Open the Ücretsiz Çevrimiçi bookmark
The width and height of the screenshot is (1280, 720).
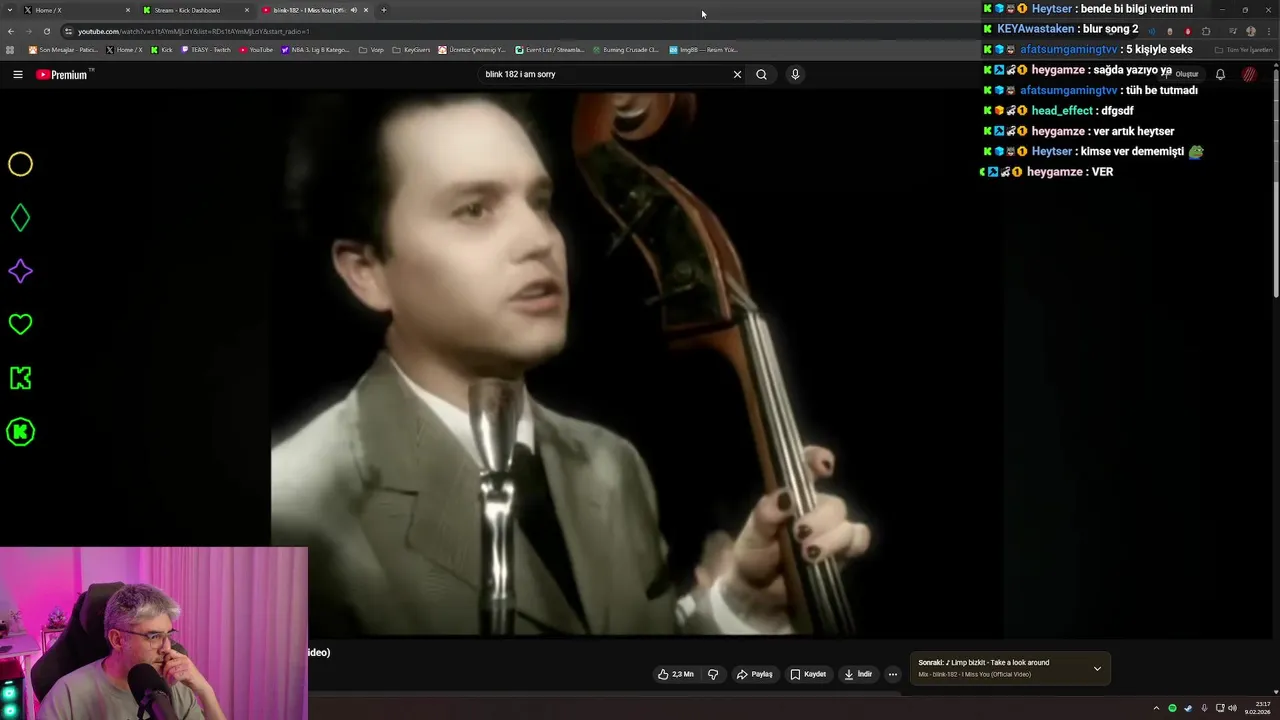(x=472, y=49)
